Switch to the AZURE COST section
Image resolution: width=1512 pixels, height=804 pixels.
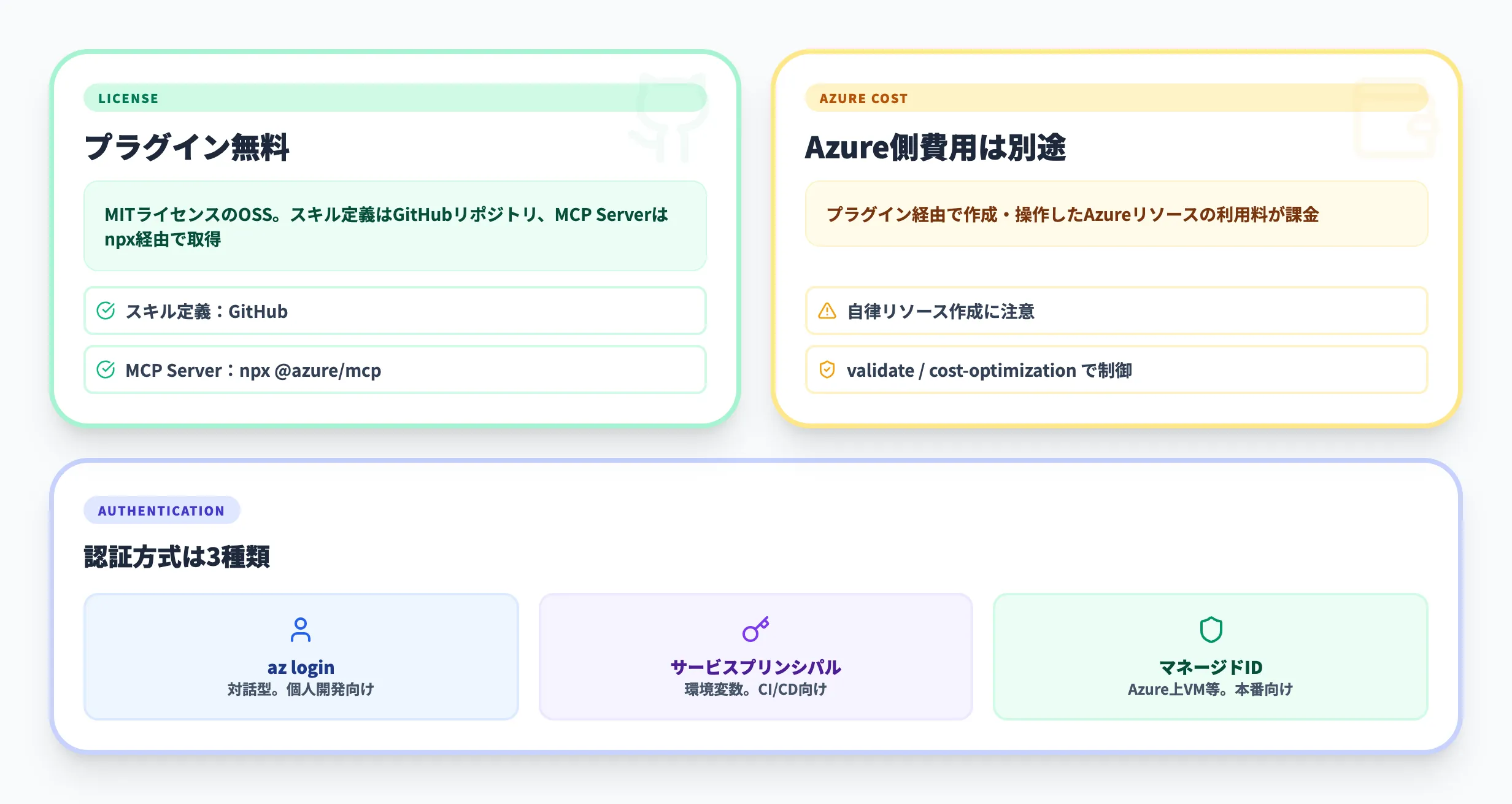coord(863,98)
